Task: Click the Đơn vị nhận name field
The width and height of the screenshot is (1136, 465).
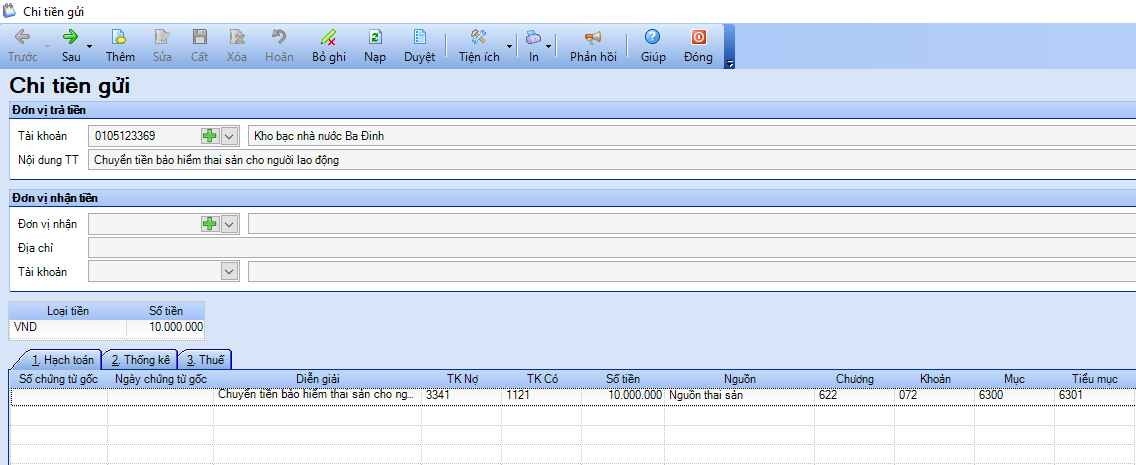Action: 692,224
